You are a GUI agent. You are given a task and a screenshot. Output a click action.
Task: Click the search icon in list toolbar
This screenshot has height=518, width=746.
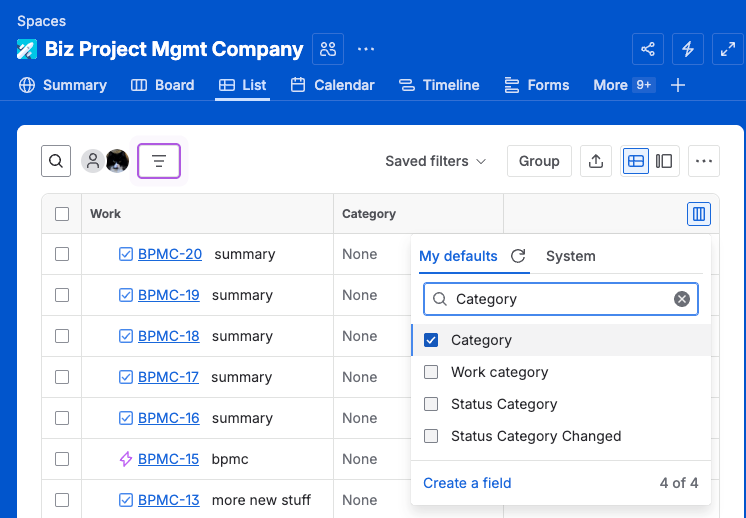(x=56, y=161)
